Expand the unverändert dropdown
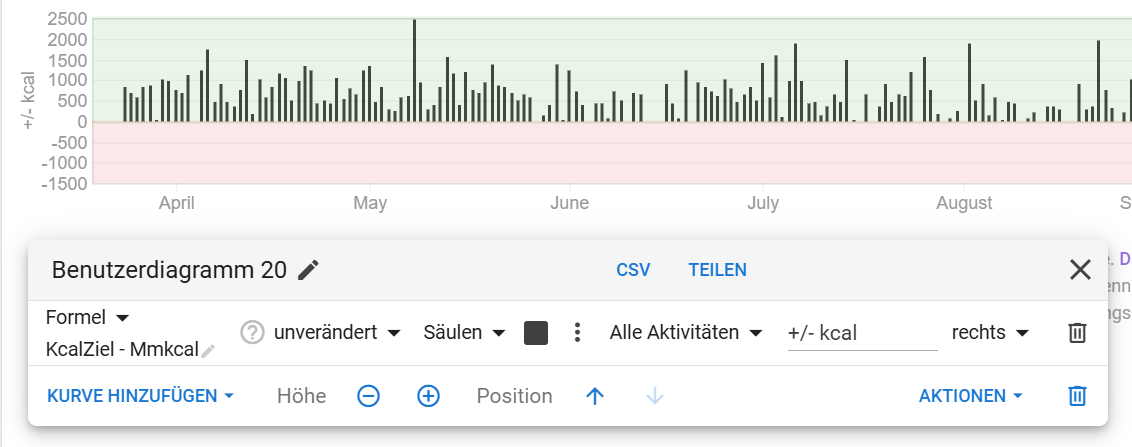The image size is (1132, 447). point(337,333)
